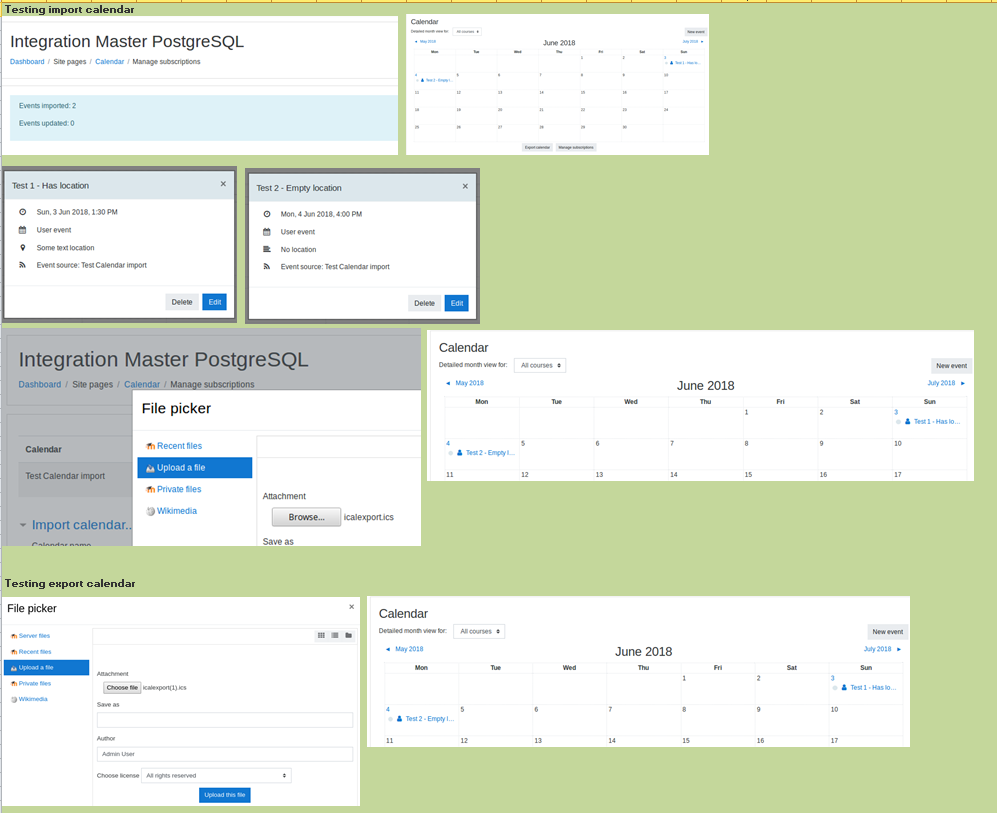Click Edit in Test 2 popup
This screenshot has height=813, width=997.
tap(457, 303)
